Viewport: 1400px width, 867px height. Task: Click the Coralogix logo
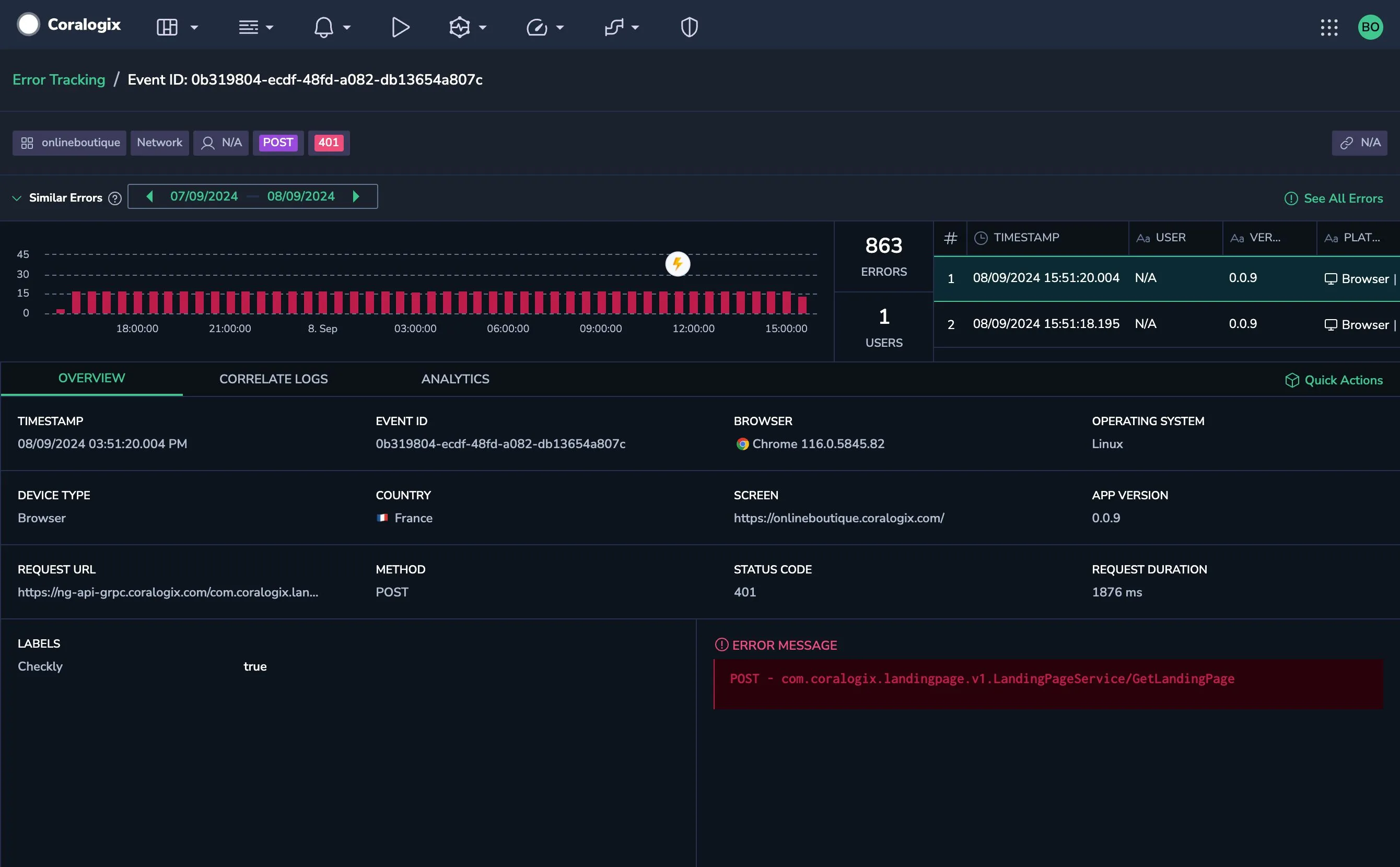[69, 25]
